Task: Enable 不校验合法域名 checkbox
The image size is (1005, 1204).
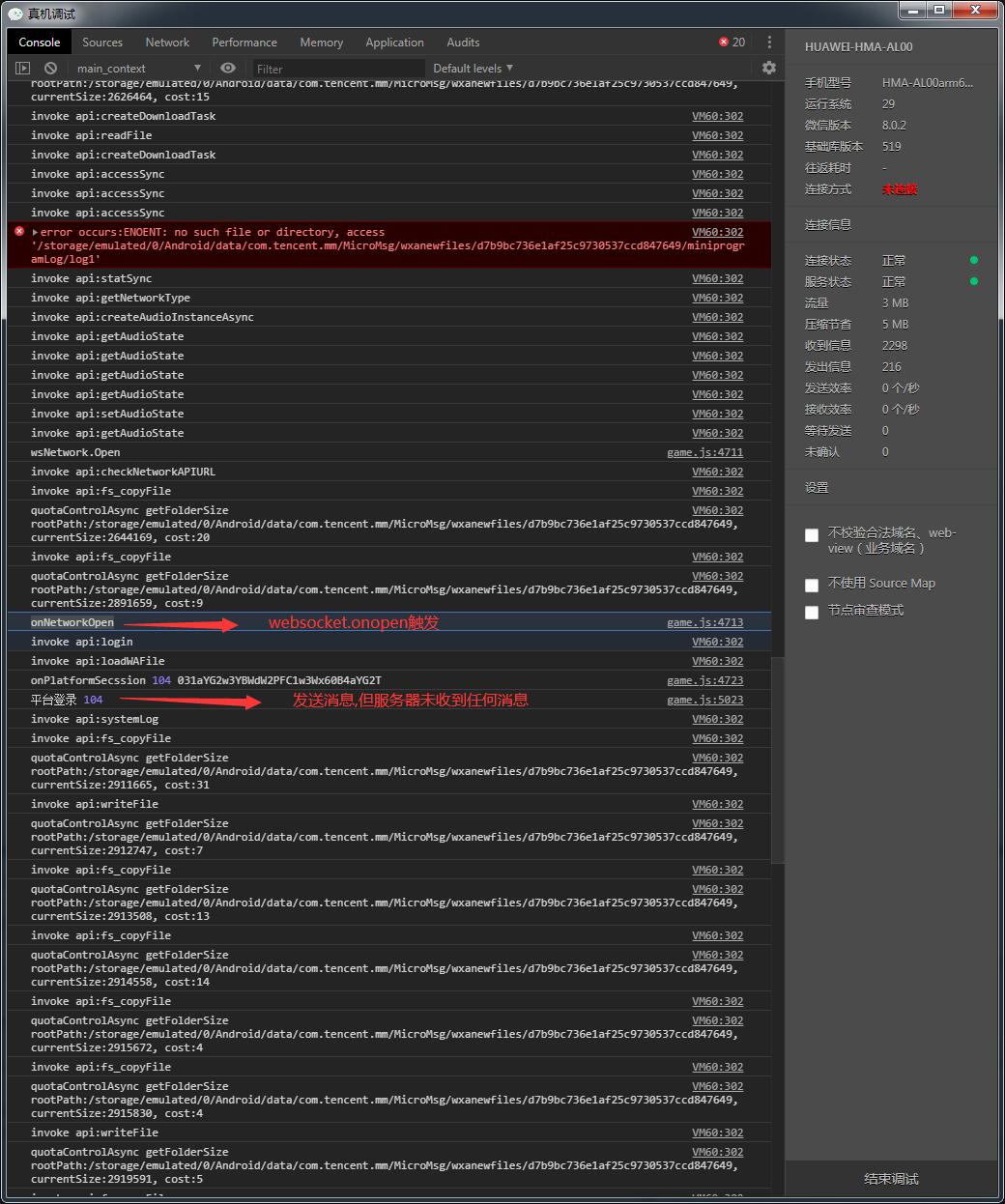Action: pos(812,535)
